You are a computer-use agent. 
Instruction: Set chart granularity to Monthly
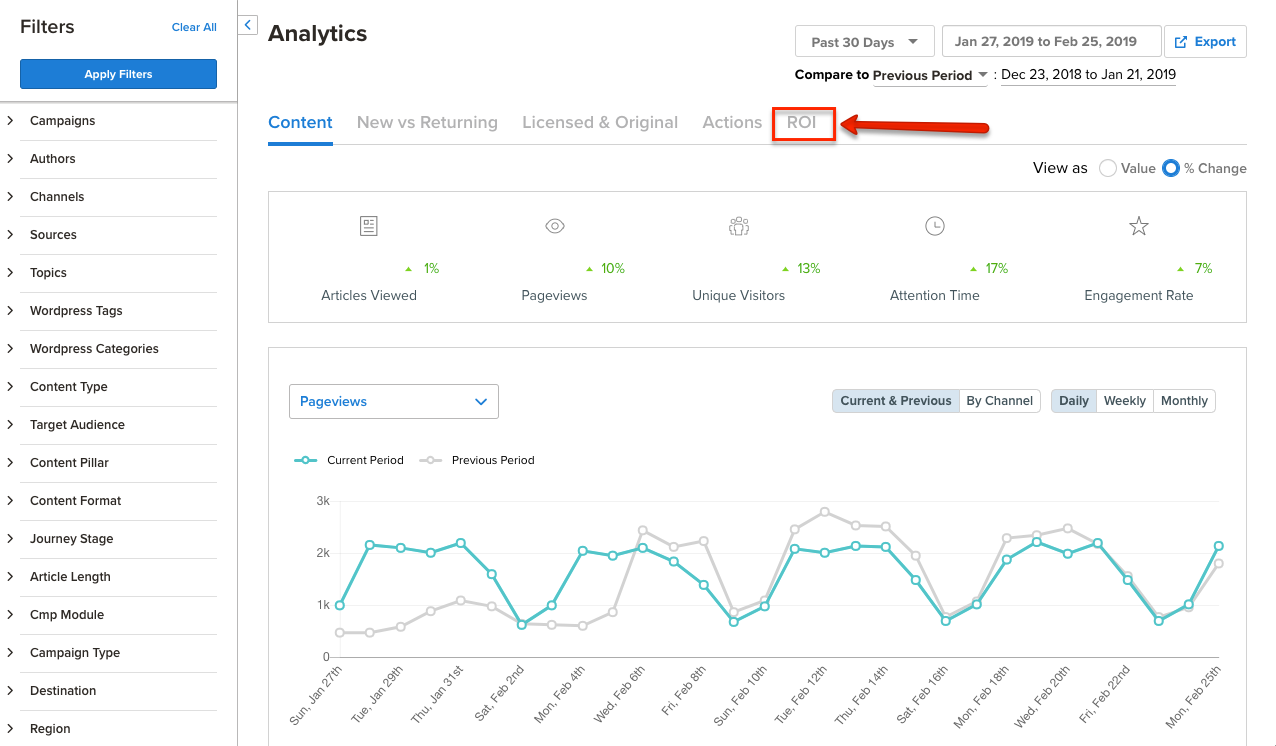(1185, 401)
